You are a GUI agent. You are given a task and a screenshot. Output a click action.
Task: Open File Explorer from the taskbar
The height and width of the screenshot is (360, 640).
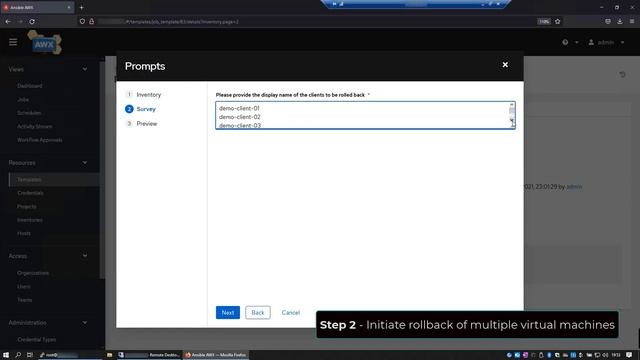point(109,355)
